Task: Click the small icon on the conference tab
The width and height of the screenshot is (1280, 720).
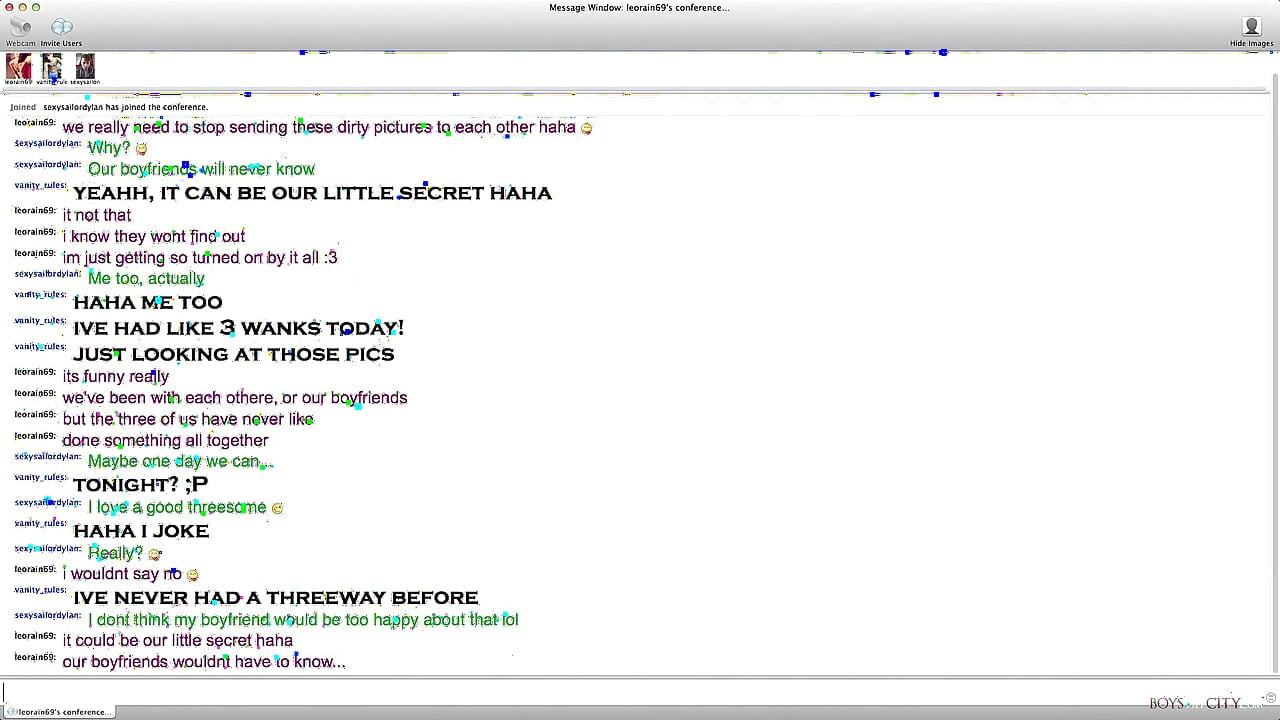Action: (13, 712)
